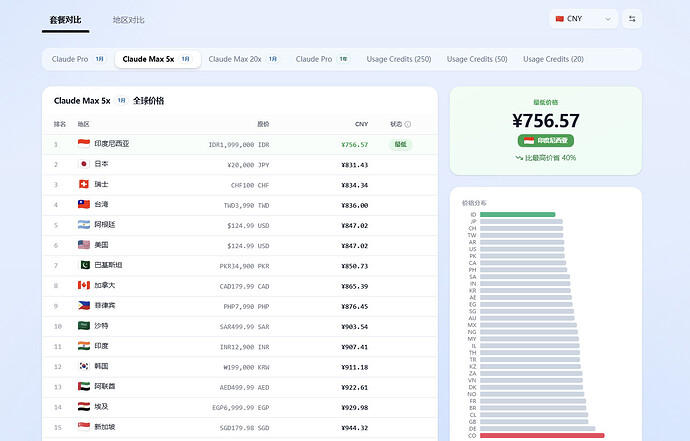Click the 阿根廷 region name
690x441 pixels.
point(105,224)
